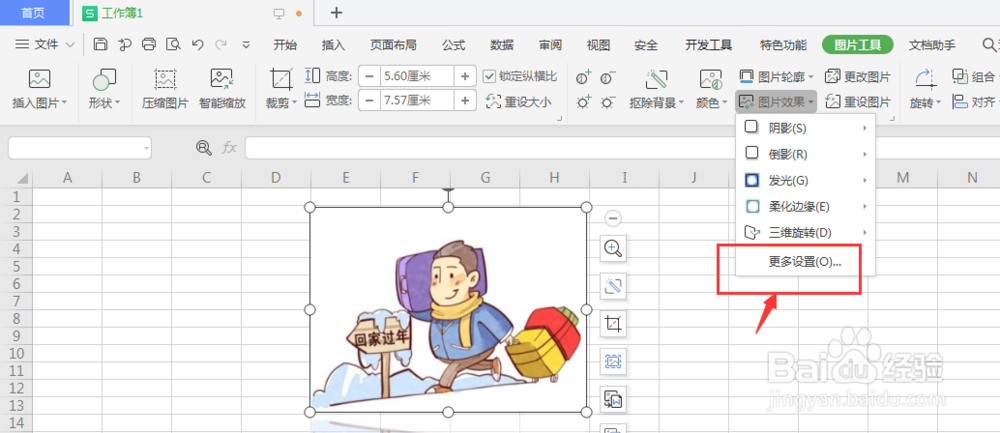The width and height of the screenshot is (1000, 433).
Task: Increase 高度 height with plus button
Action: point(465,77)
